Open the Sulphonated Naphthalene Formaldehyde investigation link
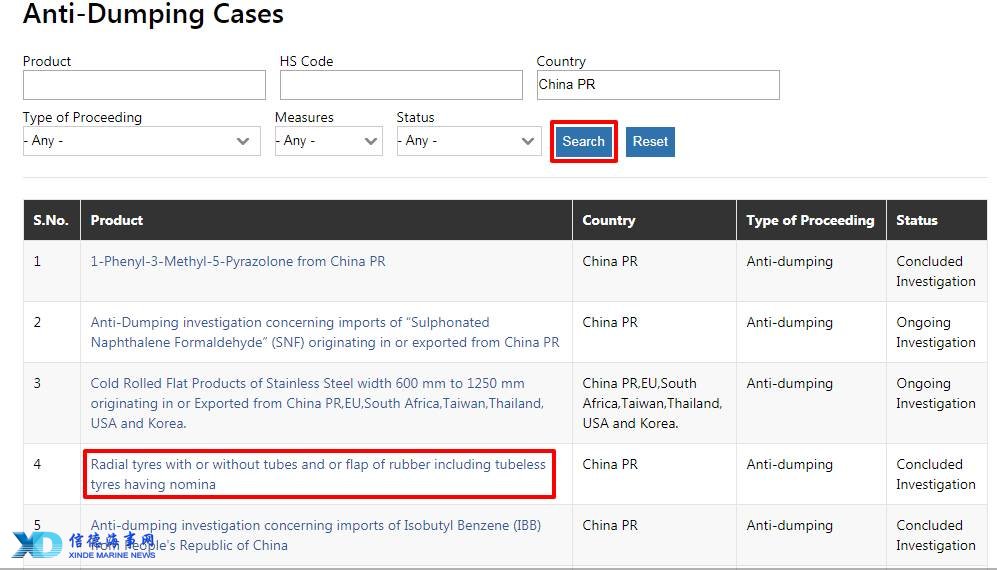Viewport: 997px width, 570px height. 324,332
